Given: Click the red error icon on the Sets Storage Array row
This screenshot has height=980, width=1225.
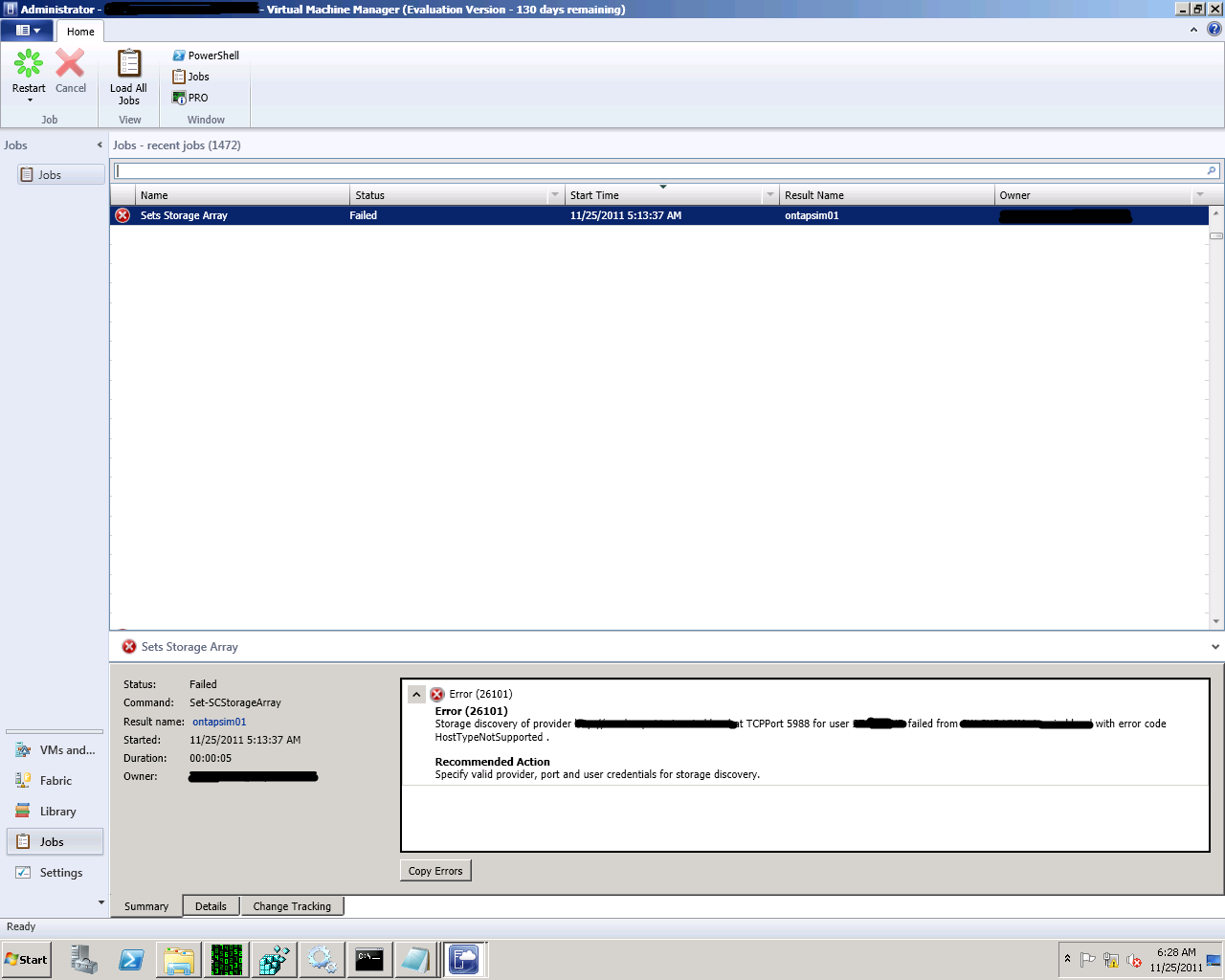Looking at the screenshot, I should (122, 215).
